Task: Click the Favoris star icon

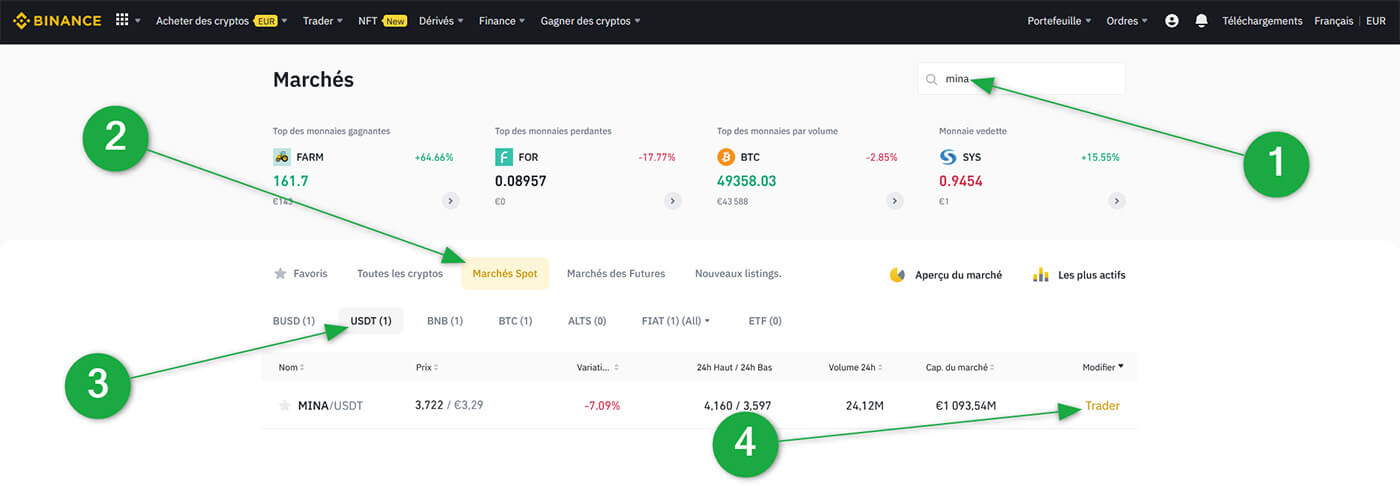Action: point(279,274)
